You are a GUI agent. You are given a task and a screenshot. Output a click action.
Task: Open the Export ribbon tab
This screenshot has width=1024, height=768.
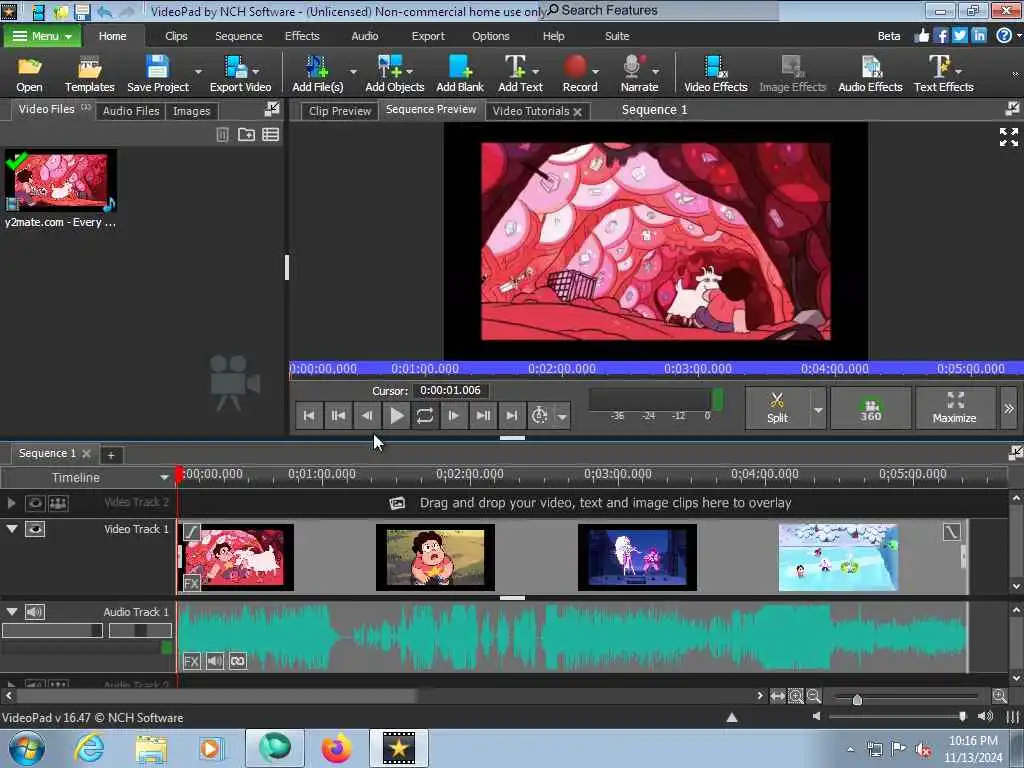pos(428,36)
